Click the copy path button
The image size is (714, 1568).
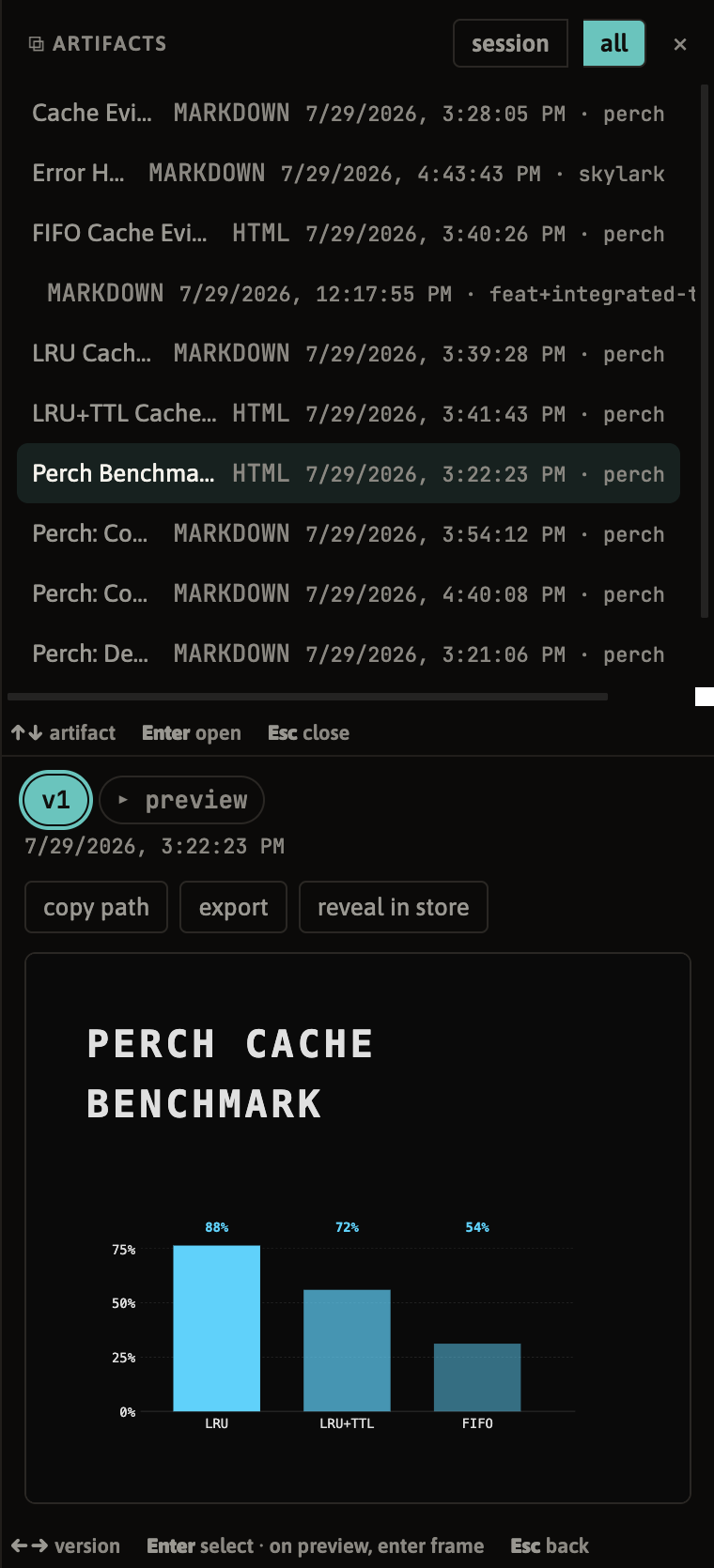[x=96, y=907]
